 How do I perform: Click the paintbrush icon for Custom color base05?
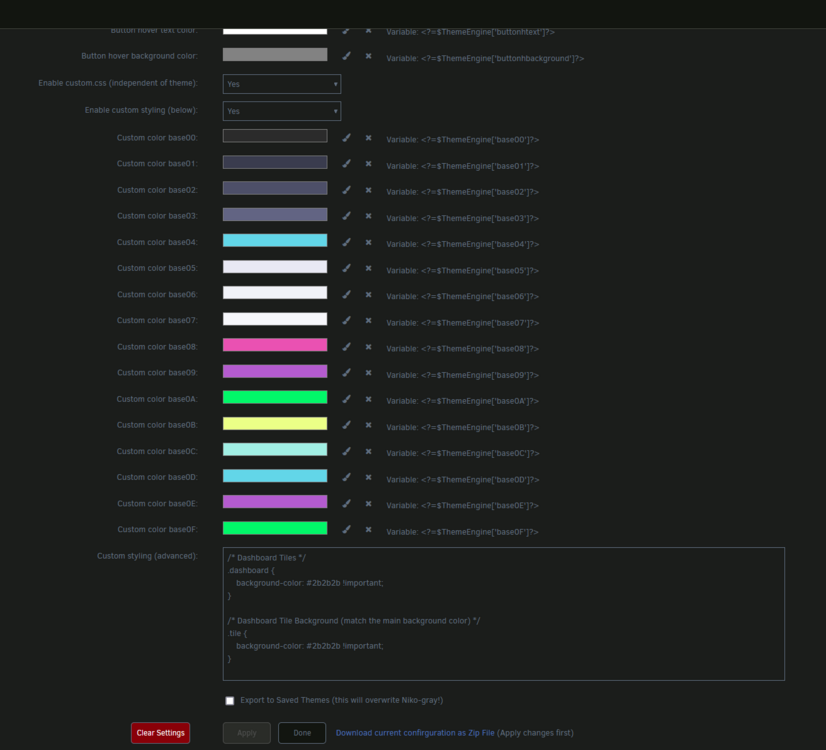coord(346,268)
